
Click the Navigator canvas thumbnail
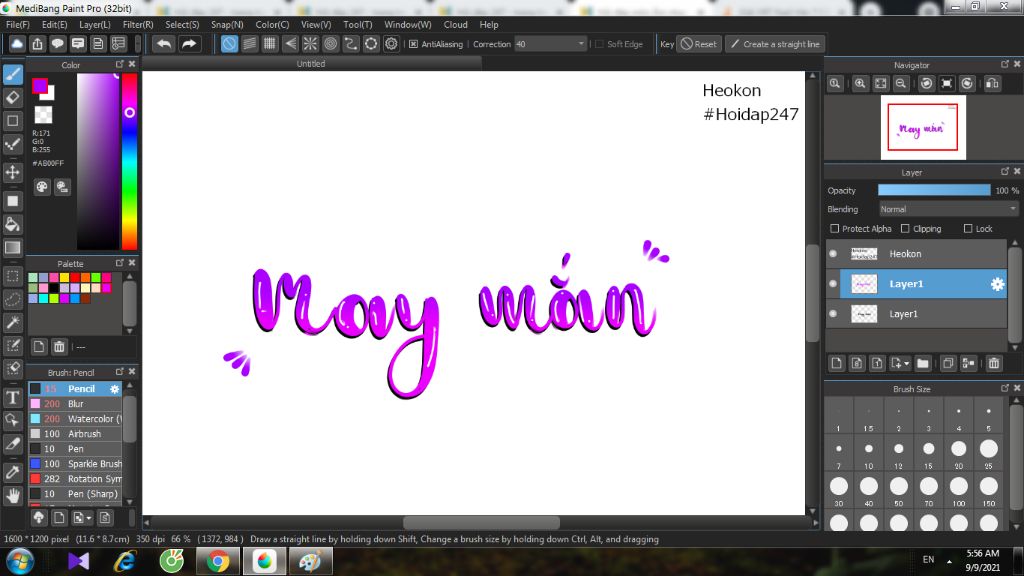pos(923,127)
